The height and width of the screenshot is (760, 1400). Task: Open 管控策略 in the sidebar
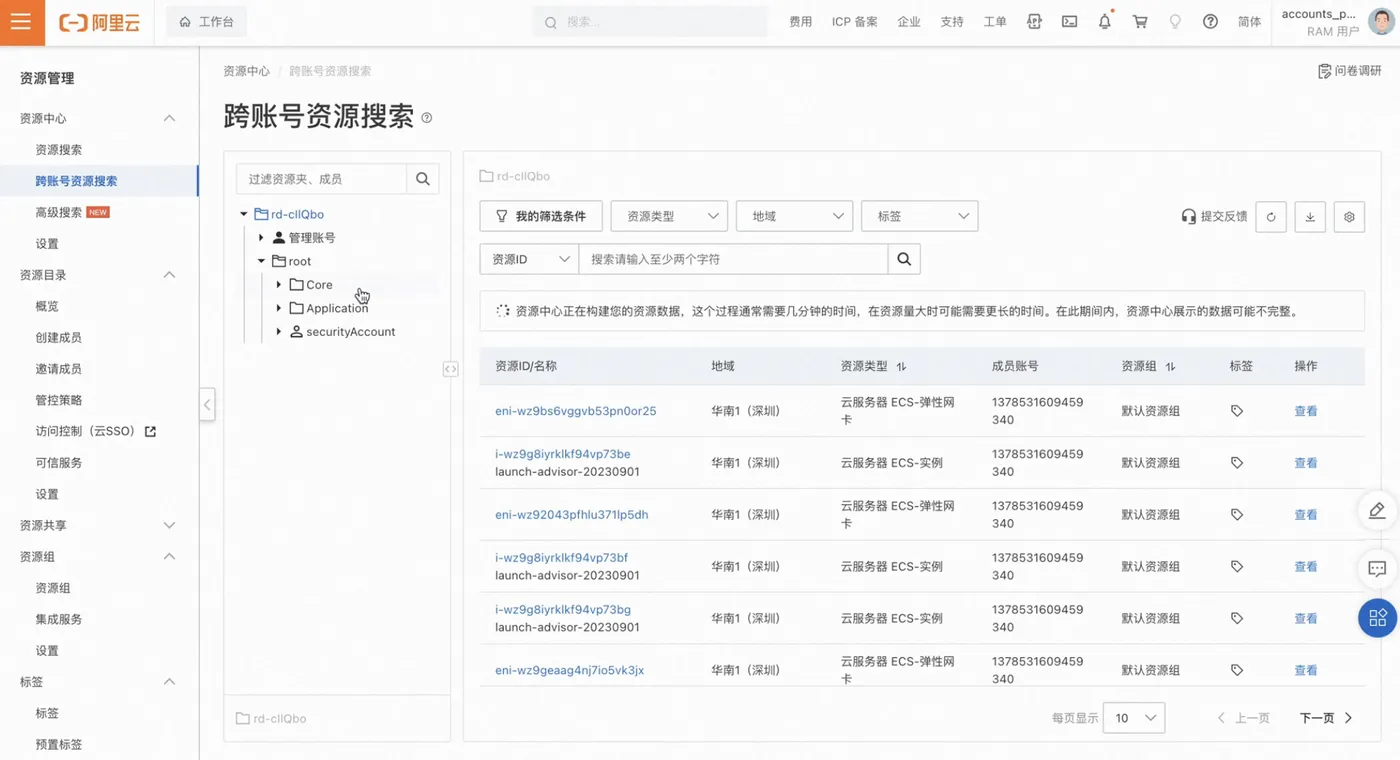pyautogui.click(x=59, y=400)
